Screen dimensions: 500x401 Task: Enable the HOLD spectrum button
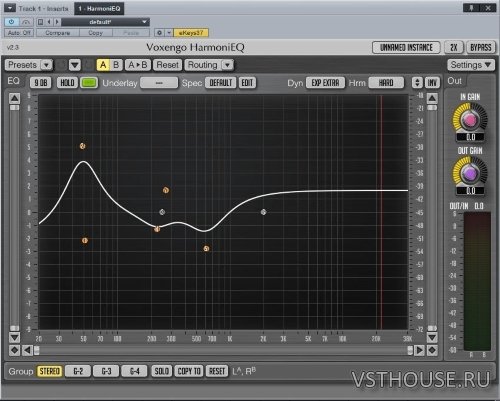[67, 83]
